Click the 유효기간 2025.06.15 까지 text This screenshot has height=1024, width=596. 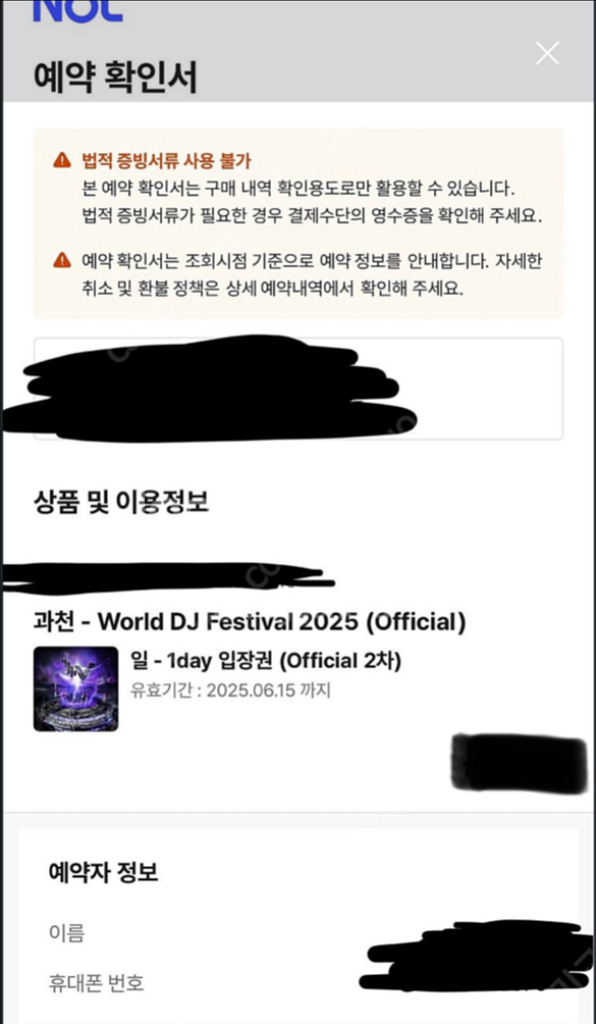tap(231, 691)
